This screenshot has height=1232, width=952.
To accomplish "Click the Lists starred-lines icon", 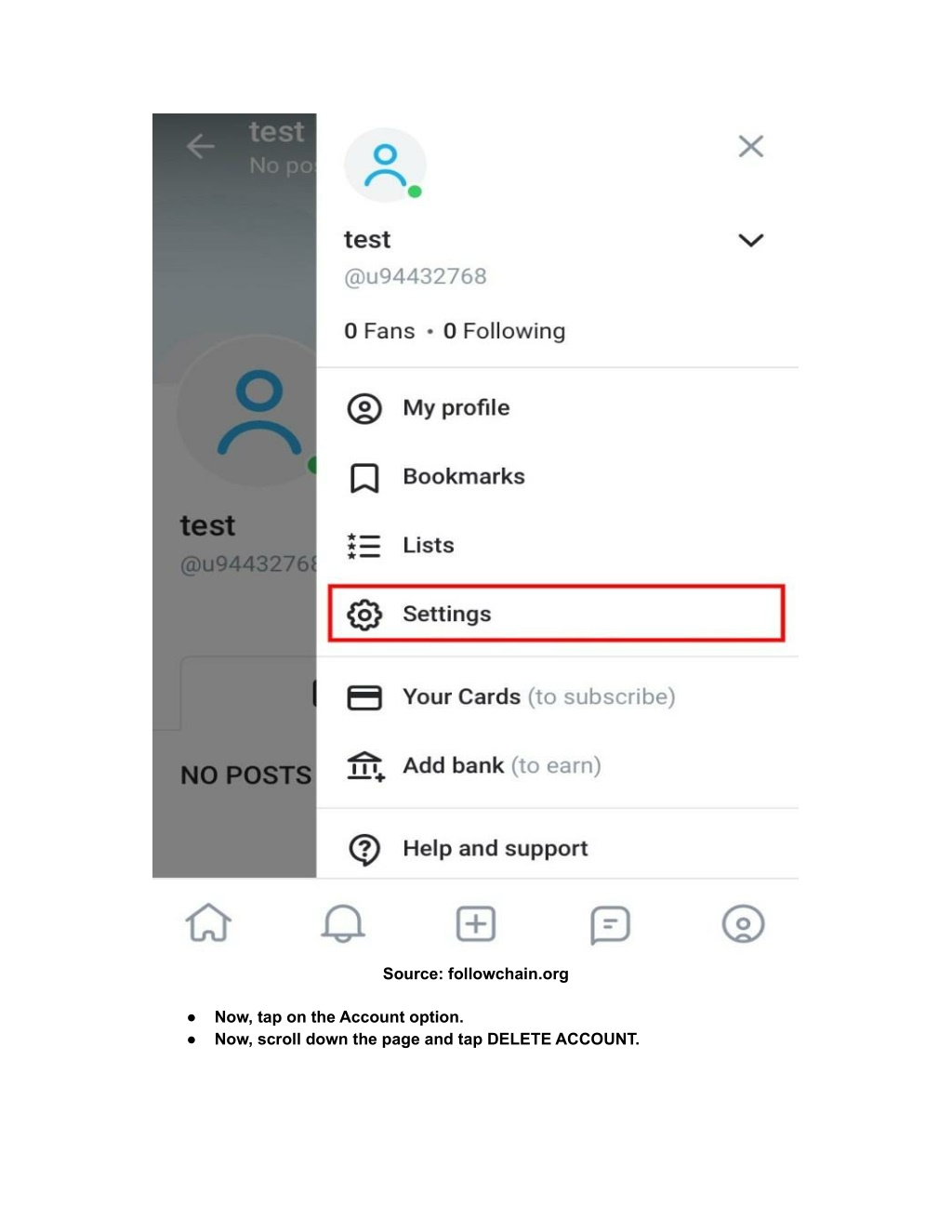I will (x=364, y=546).
